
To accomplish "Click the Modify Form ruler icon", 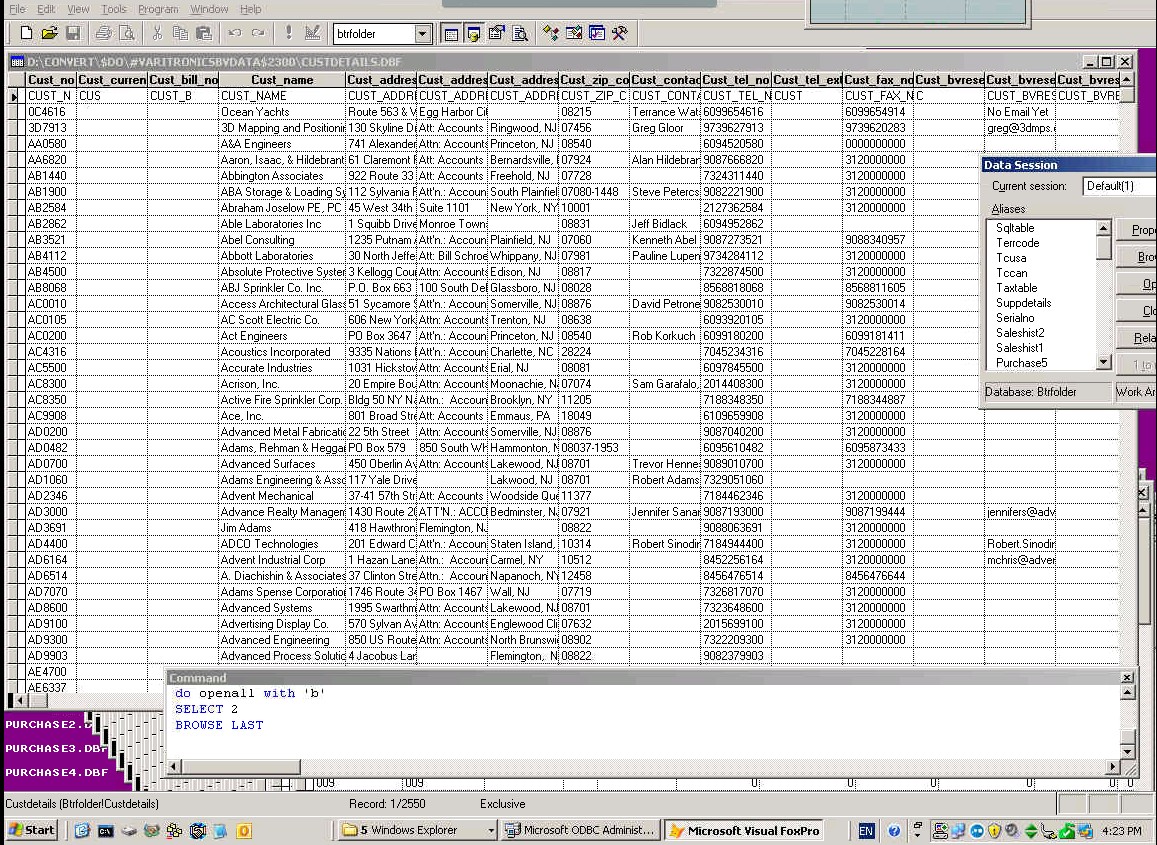I will click(312, 33).
